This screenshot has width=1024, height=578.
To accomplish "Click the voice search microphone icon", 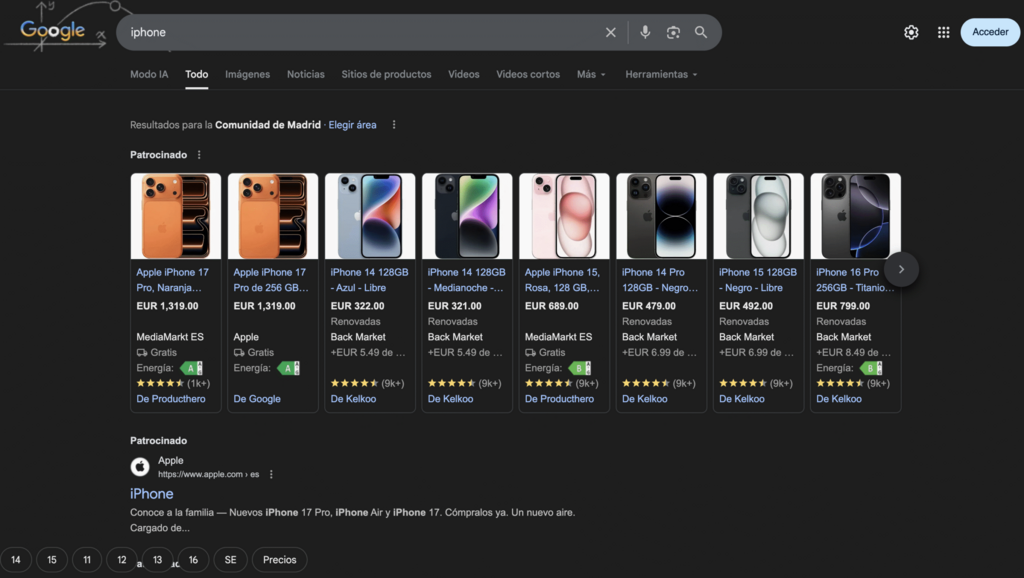I will [644, 32].
